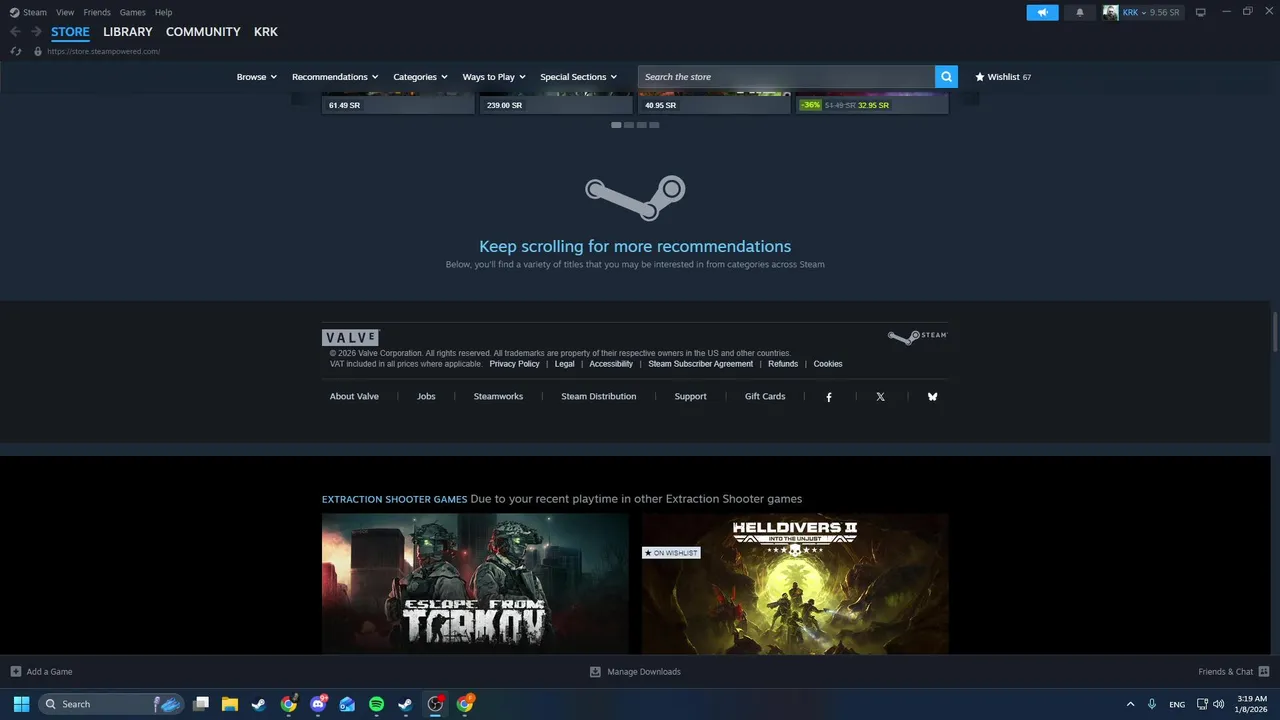Open the Refunds link
The width and height of the screenshot is (1280, 720).
[x=783, y=364]
